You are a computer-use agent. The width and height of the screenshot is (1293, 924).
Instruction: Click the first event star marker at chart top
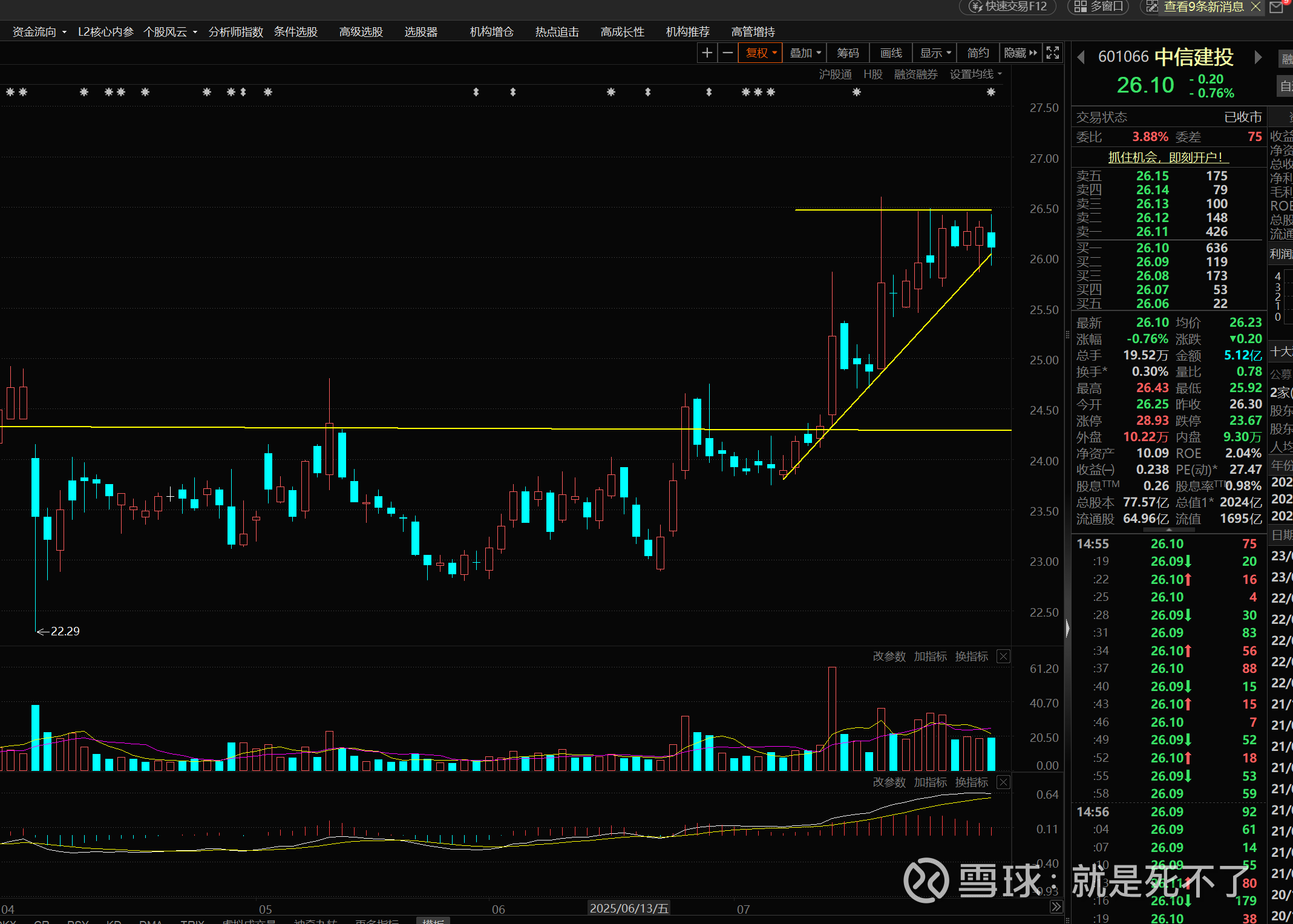[x=10, y=92]
